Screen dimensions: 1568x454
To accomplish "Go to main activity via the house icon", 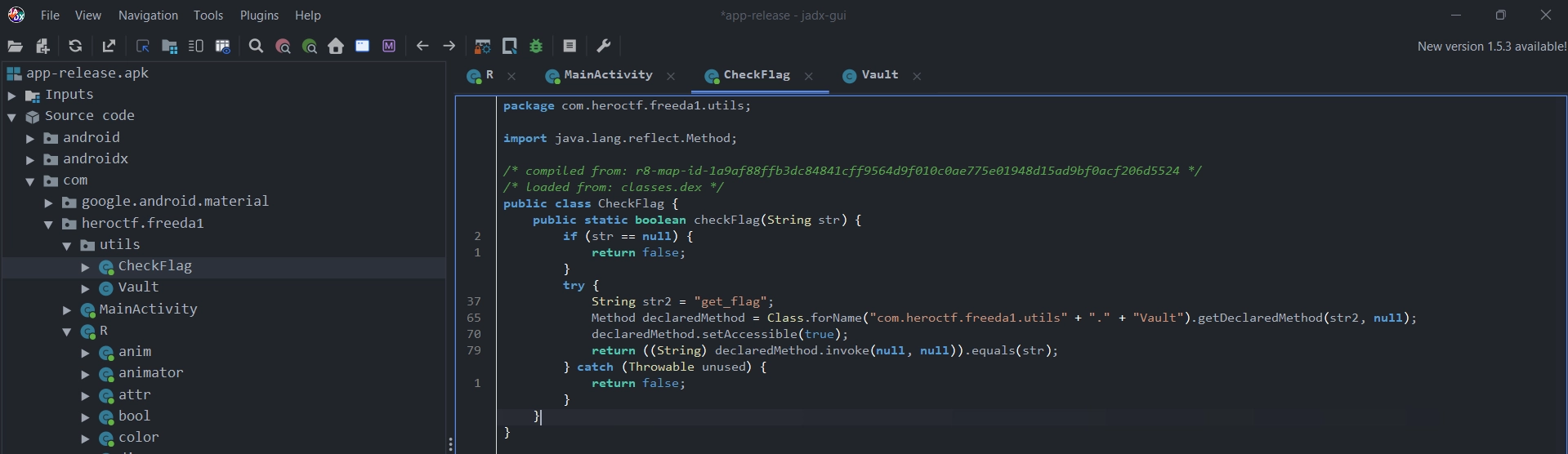I will coord(336,47).
